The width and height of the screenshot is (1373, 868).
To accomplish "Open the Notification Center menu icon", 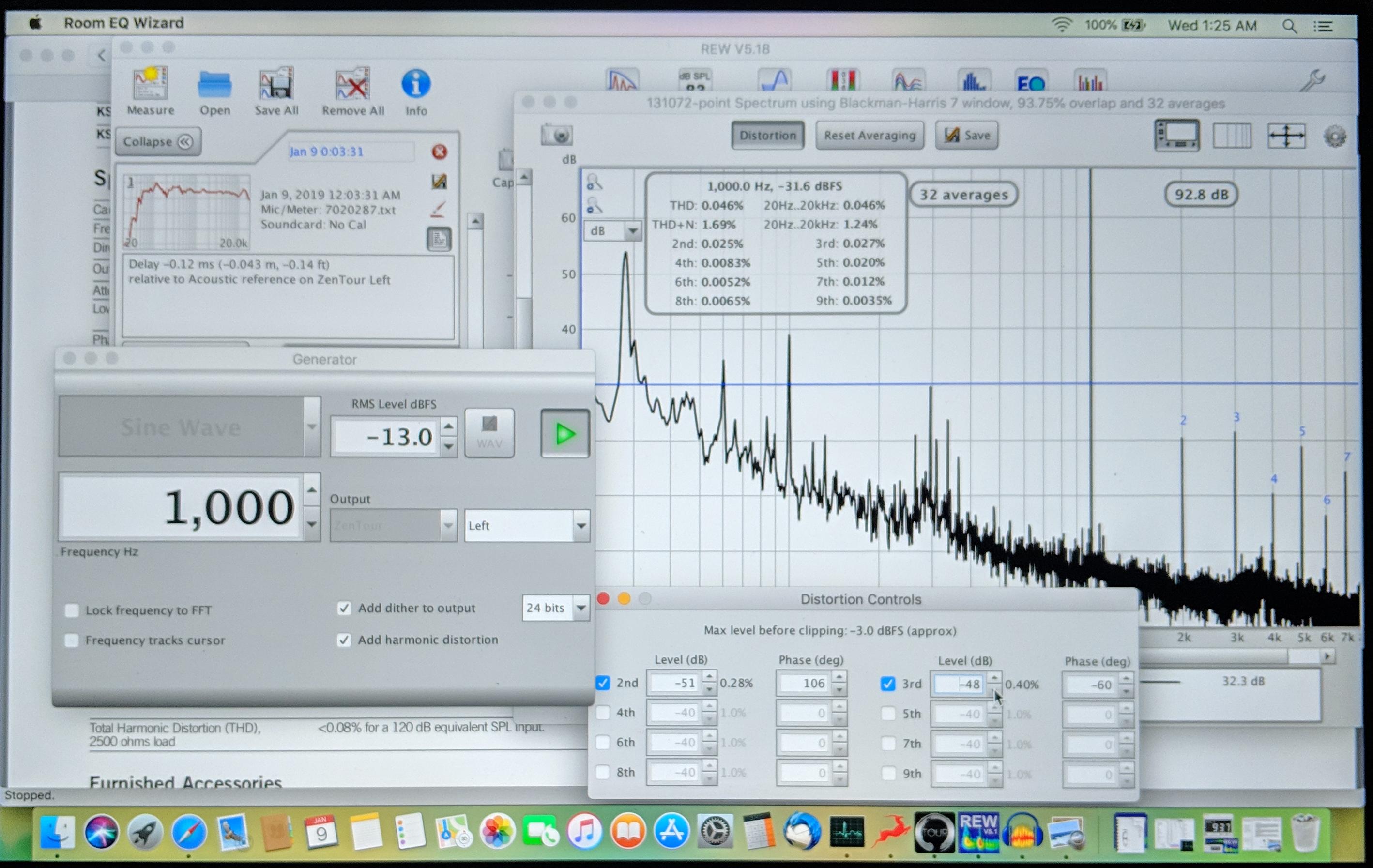I will click(x=1324, y=26).
